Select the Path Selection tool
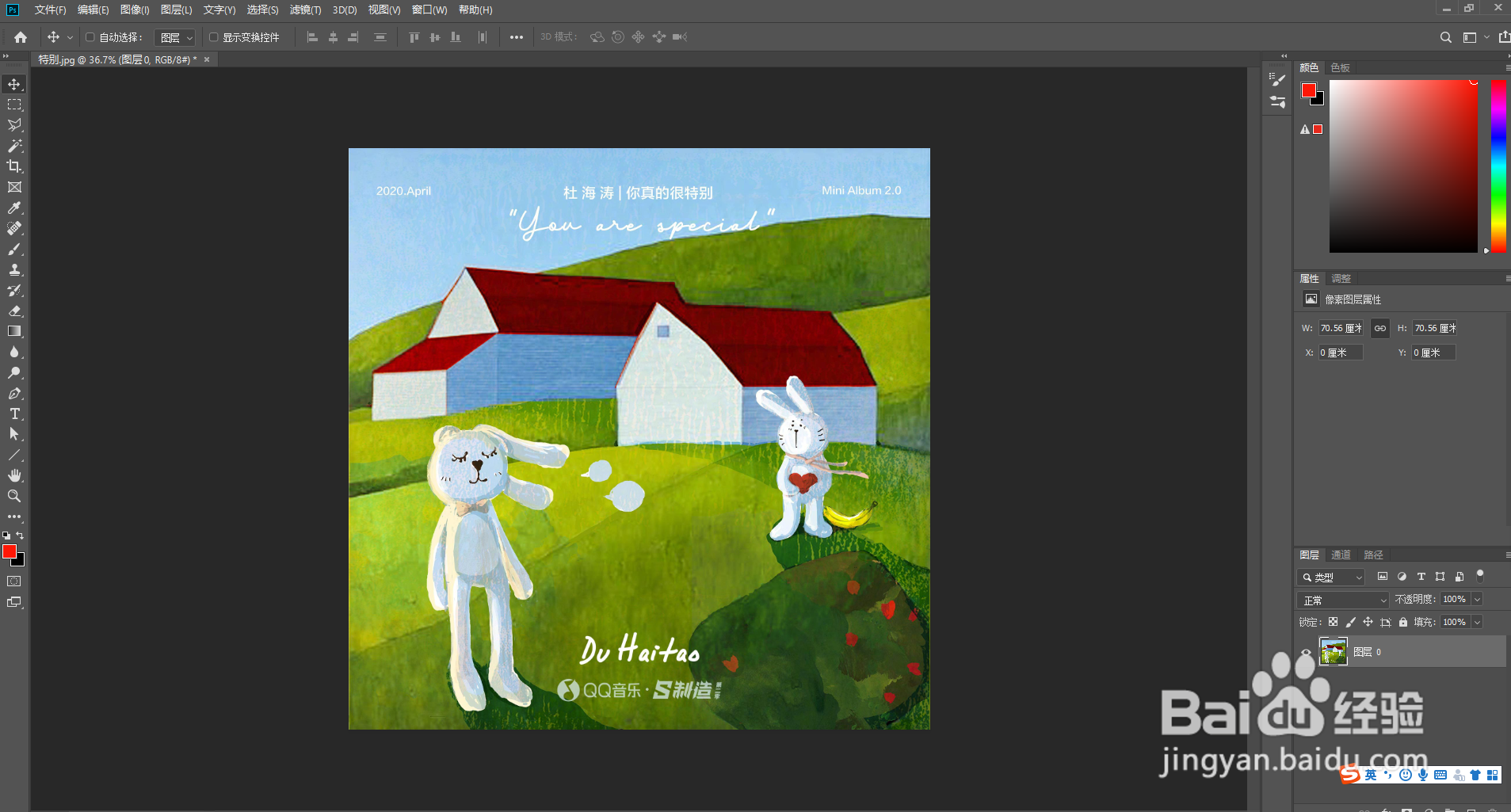Screen dimensions: 1511x812 click(14, 434)
